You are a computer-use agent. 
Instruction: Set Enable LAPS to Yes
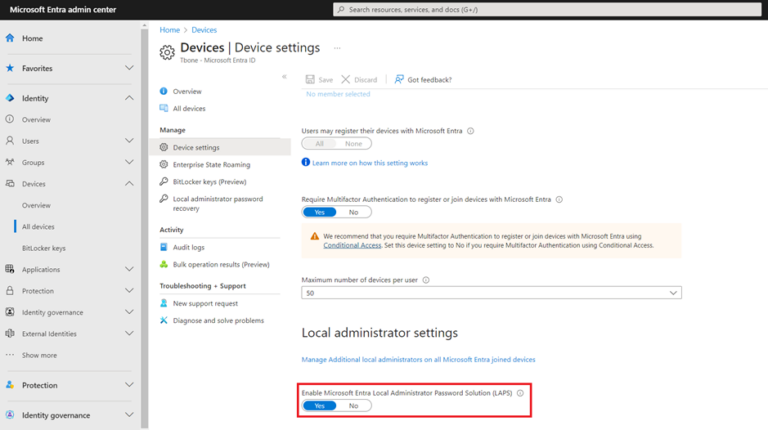click(x=319, y=406)
